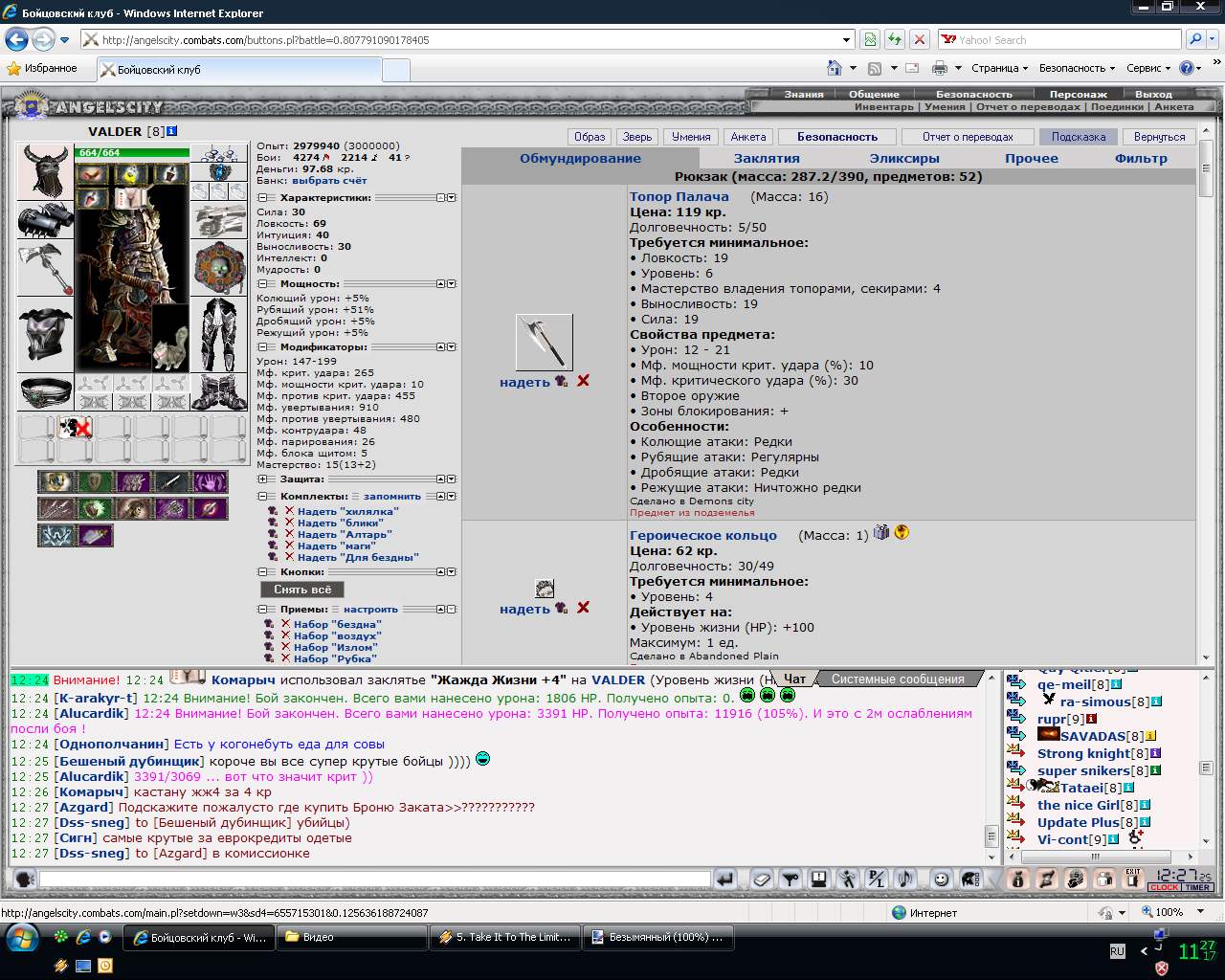Click the skull shield equipment slot
This screenshot has width=1225, height=980.
(x=219, y=268)
